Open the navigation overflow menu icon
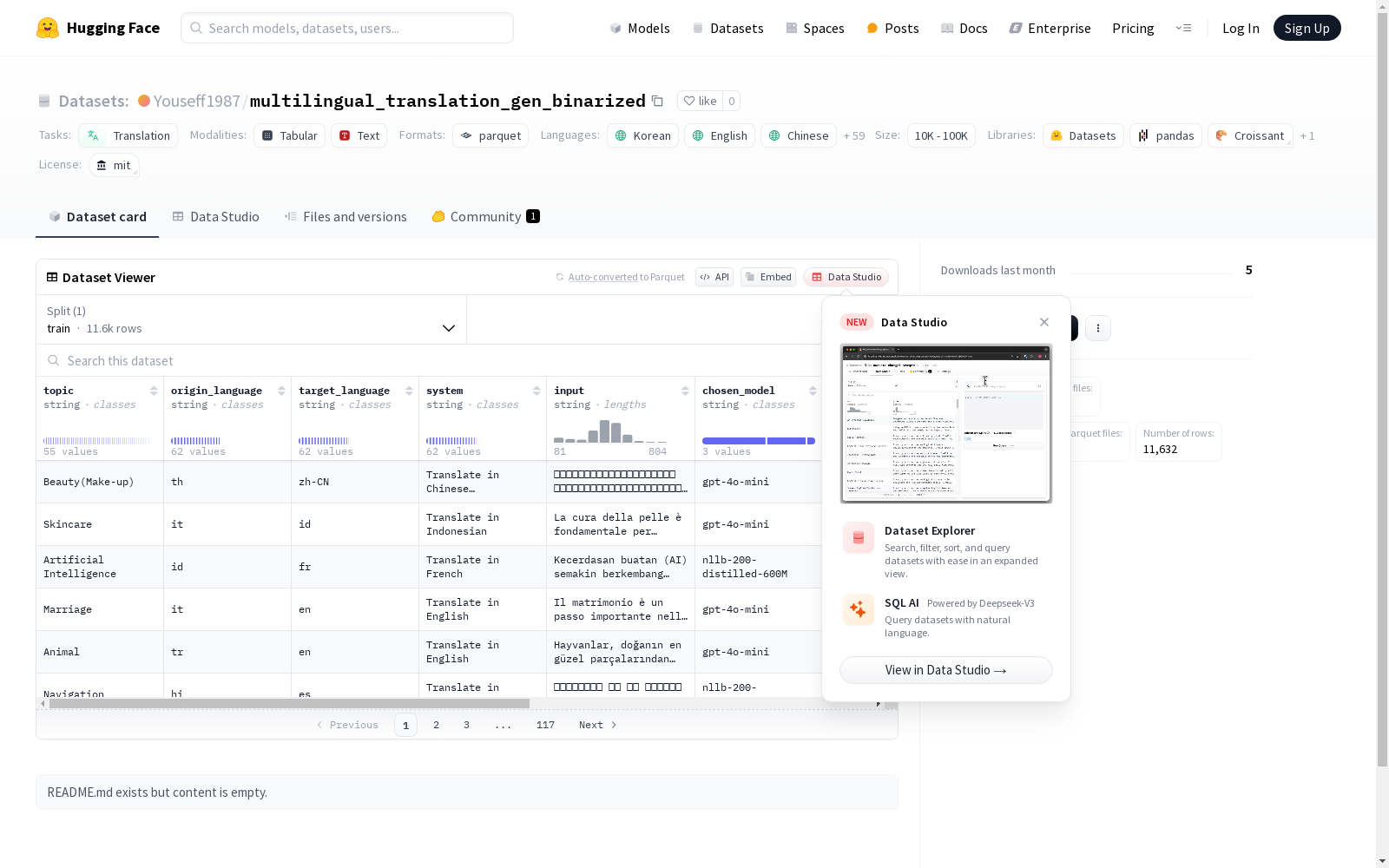This screenshot has width=1389, height=868. (1183, 28)
